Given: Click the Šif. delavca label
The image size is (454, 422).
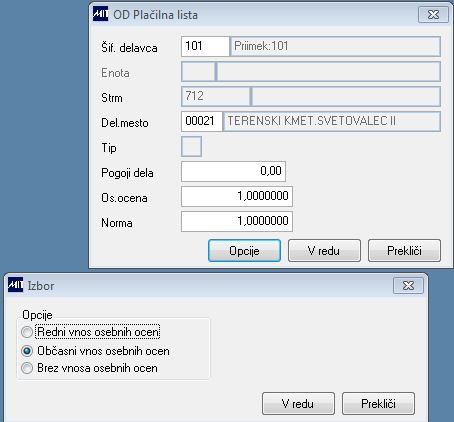Looking at the screenshot, I should pos(129,48).
